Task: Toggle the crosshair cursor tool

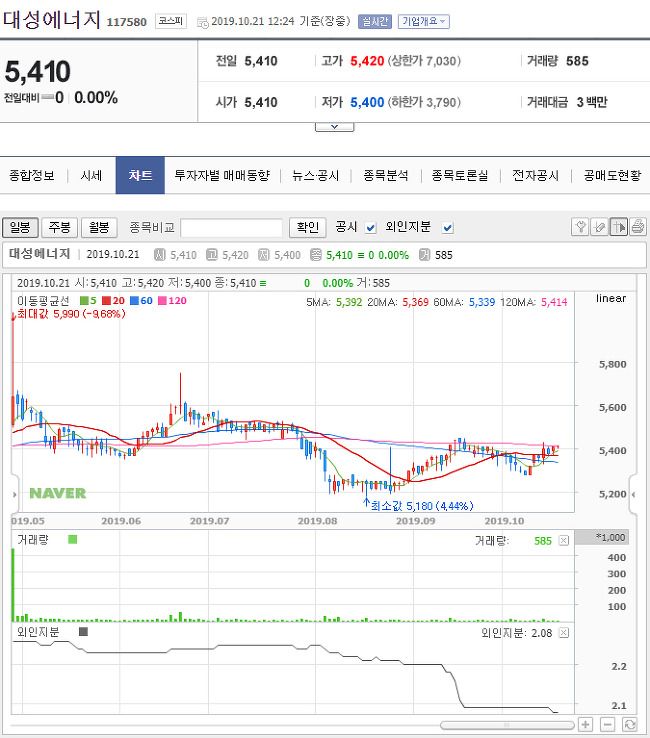Action: click(618, 227)
